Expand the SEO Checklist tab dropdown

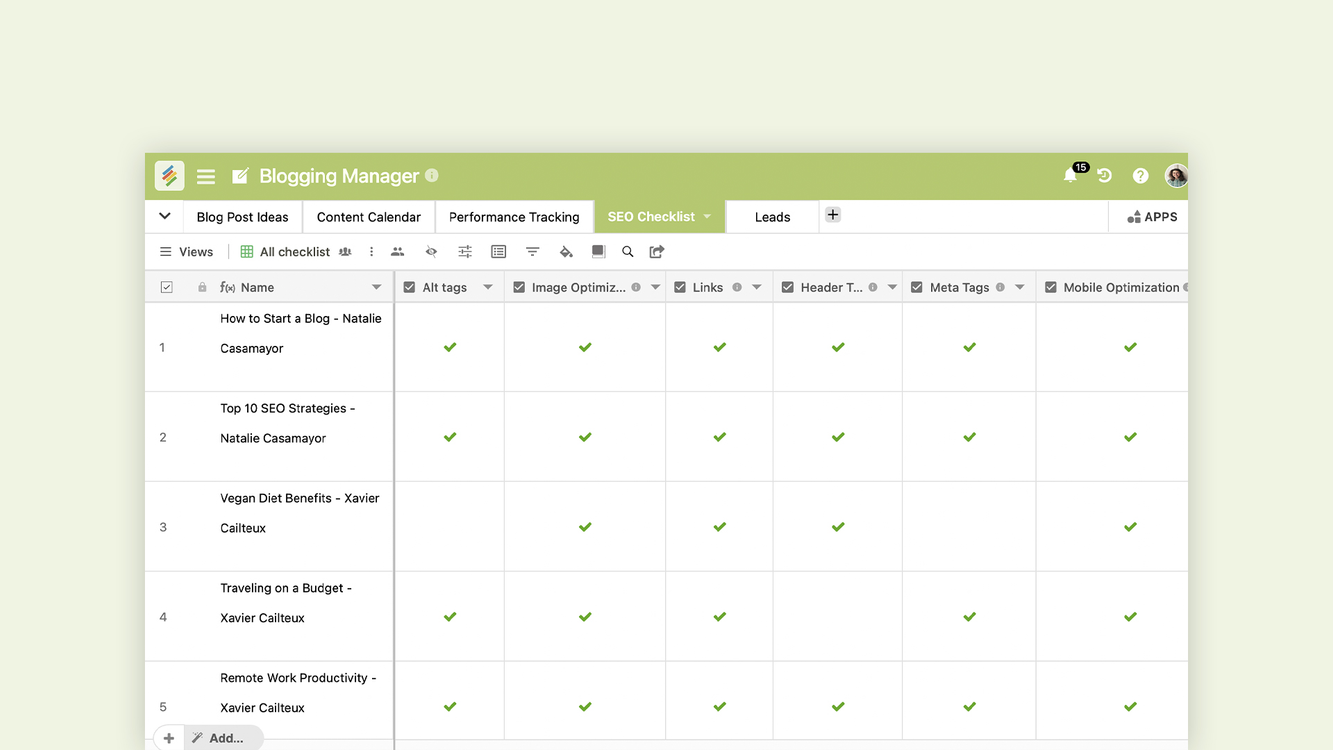coord(707,217)
